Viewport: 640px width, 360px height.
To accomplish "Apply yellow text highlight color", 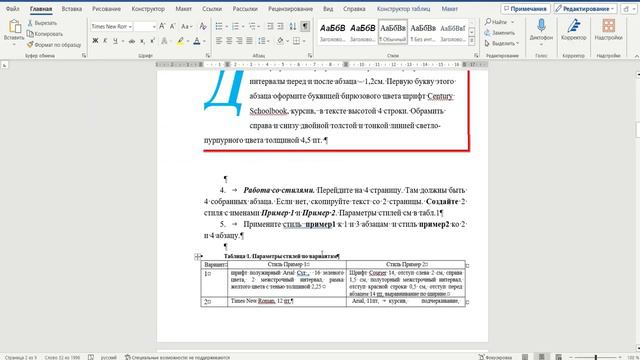I will pyautogui.click(x=180, y=41).
